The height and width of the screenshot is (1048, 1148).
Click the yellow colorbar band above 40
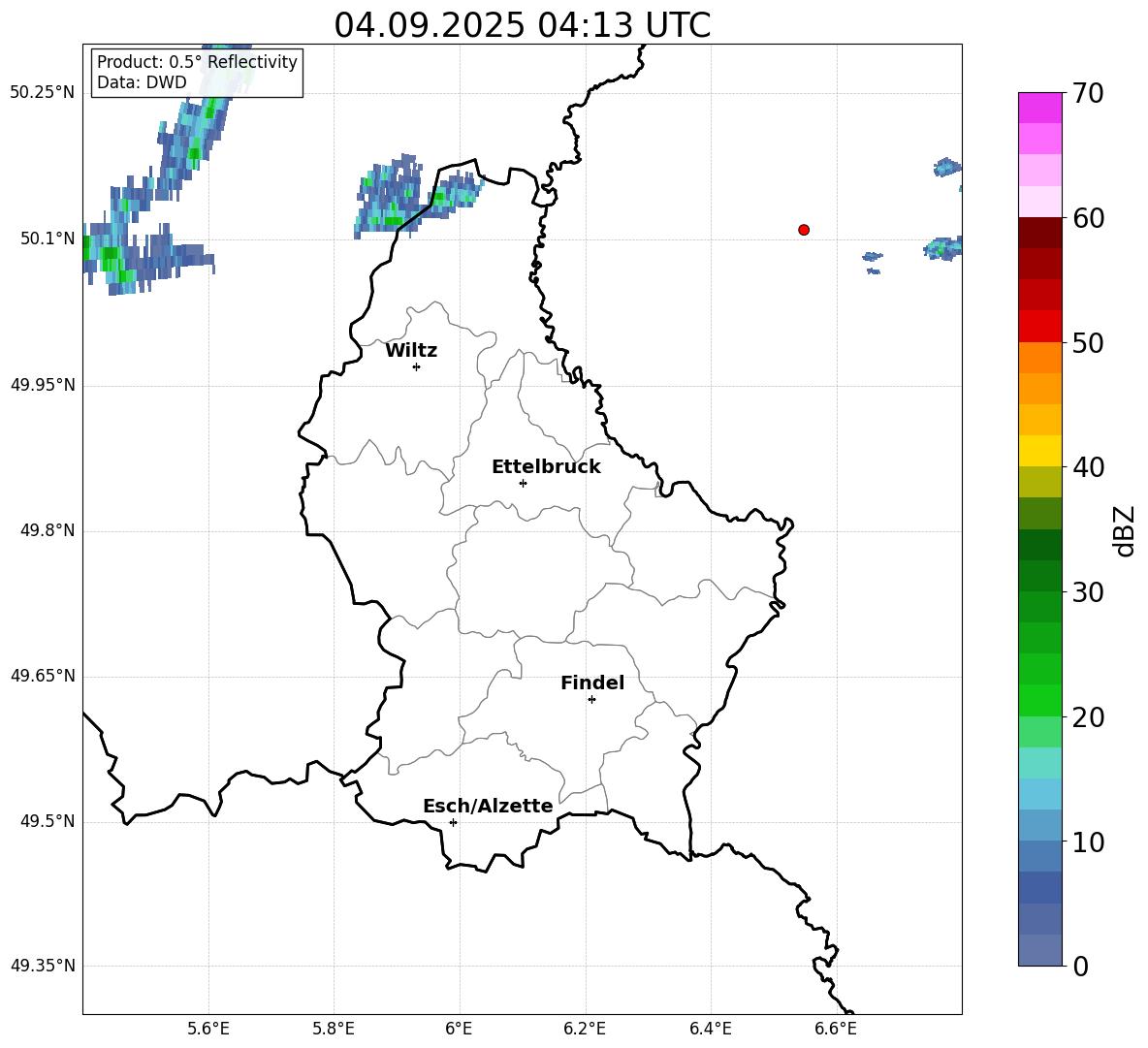(x=1039, y=451)
